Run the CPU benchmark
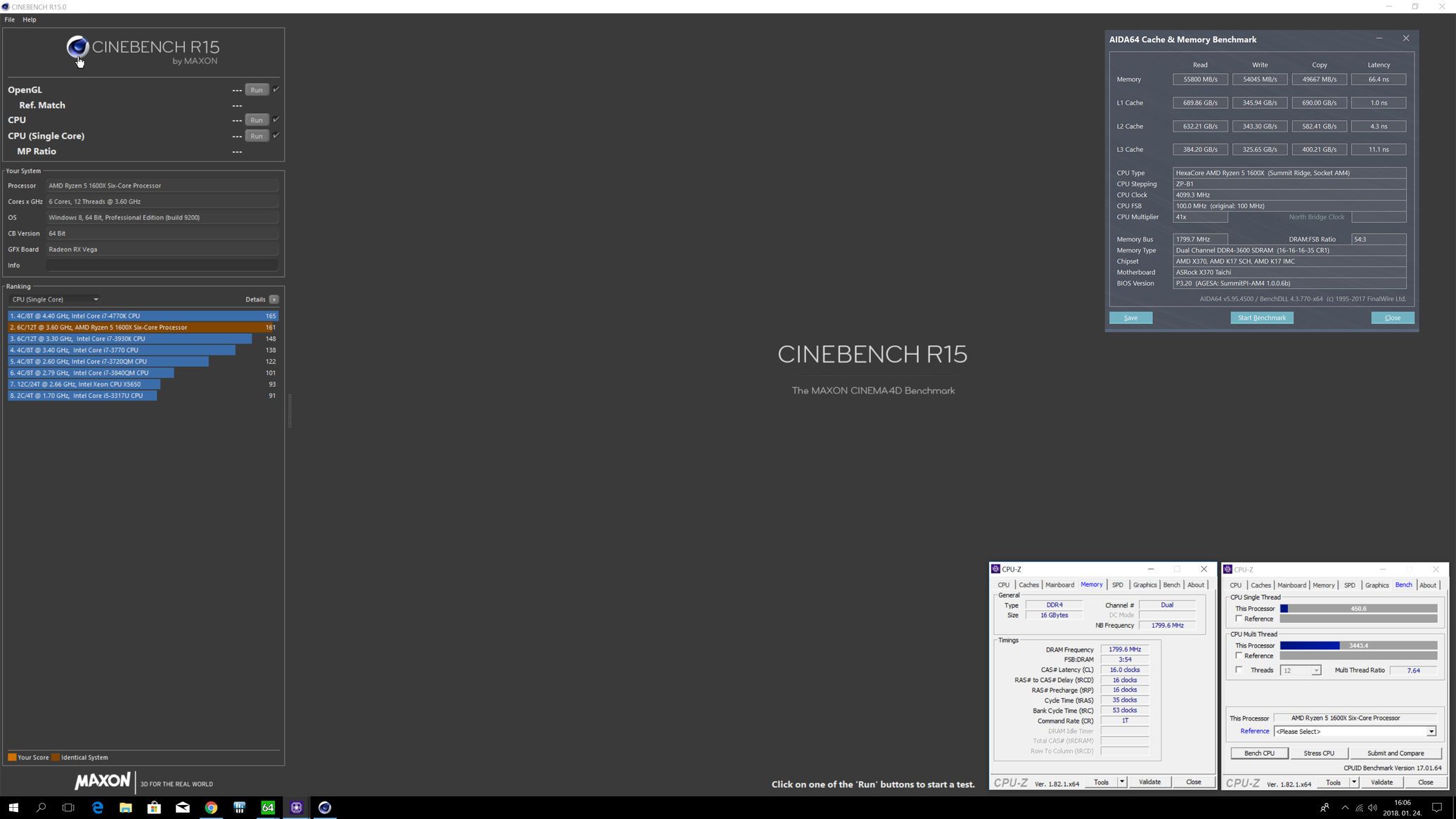 (x=257, y=120)
